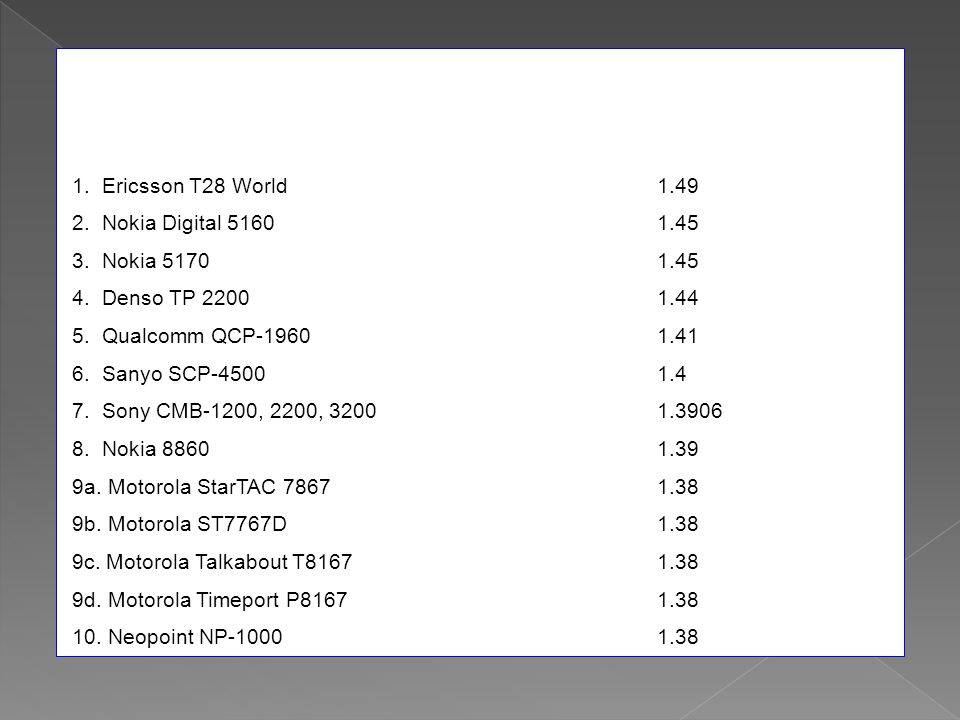Click the 'Motorola ST7767D' entry
Viewport: 960px width, 720px height.
pos(197,525)
